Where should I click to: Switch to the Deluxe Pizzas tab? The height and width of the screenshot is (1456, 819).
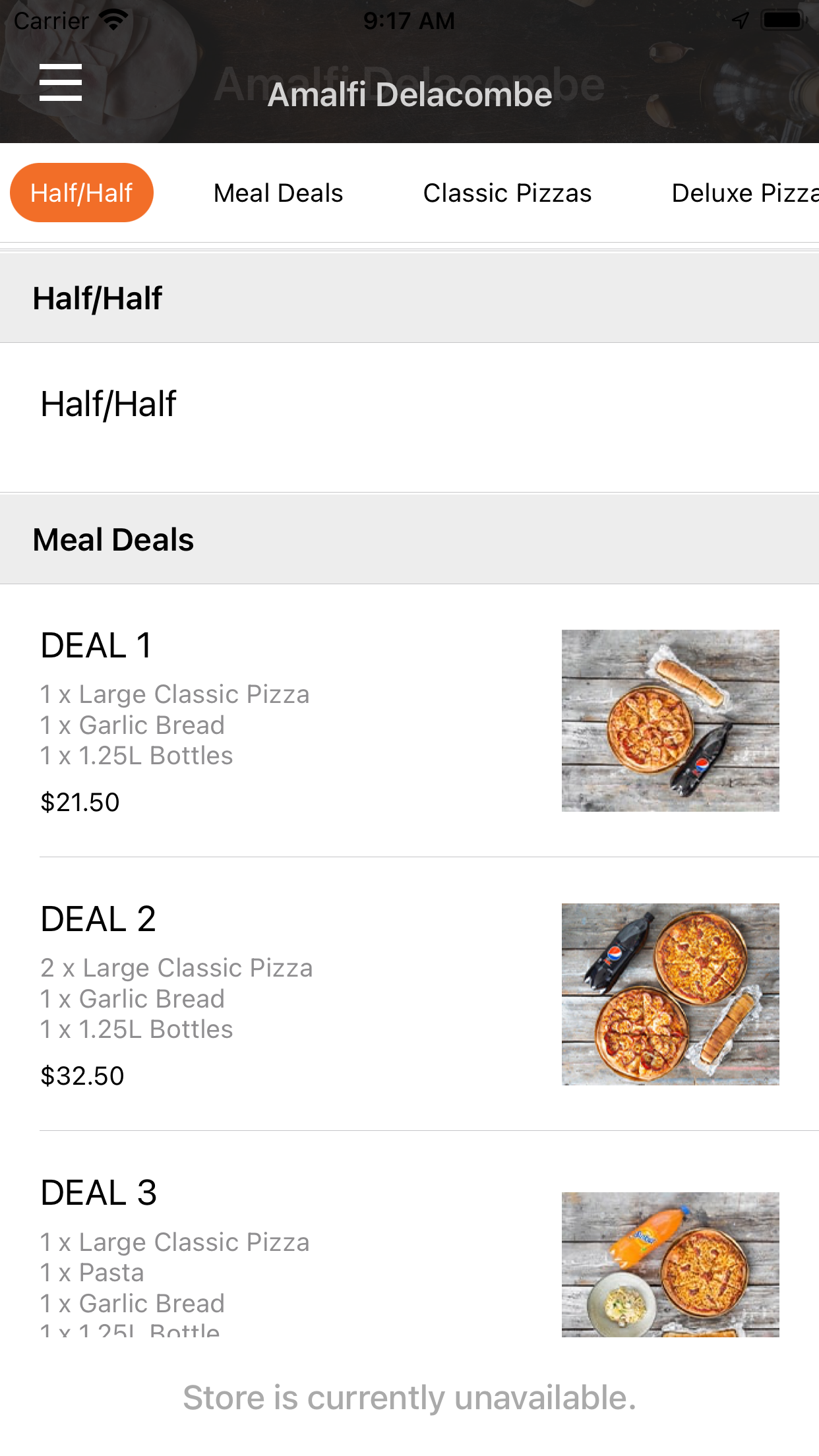[x=745, y=193]
